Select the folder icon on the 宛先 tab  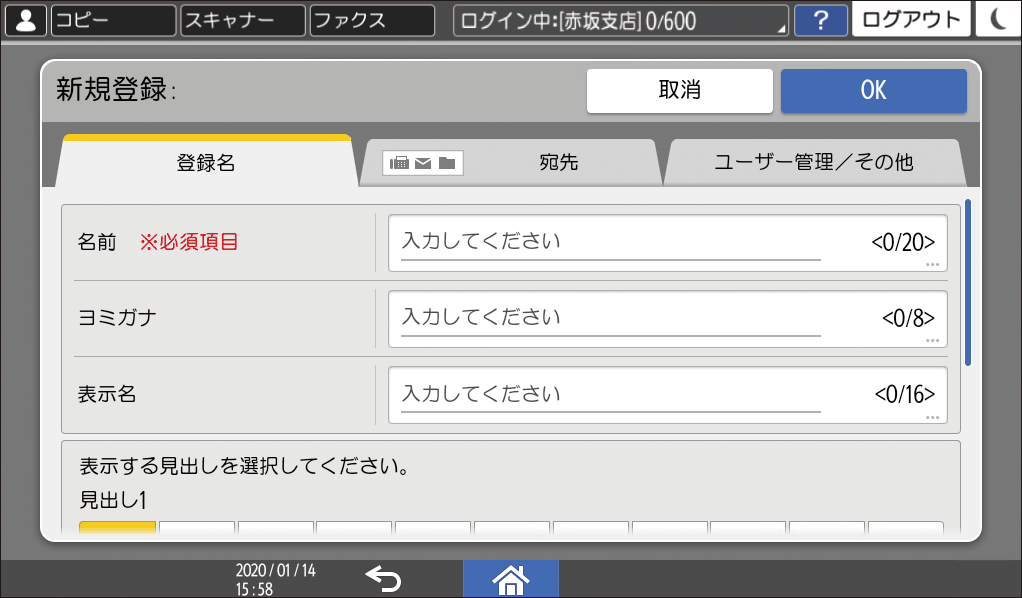point(446,163)
